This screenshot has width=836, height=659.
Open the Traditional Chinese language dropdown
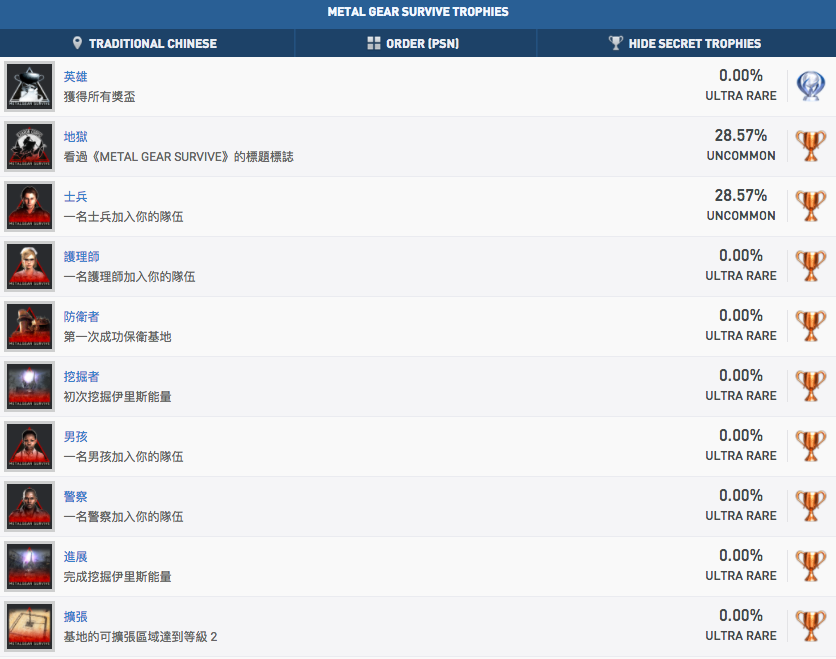click(152, 43)
